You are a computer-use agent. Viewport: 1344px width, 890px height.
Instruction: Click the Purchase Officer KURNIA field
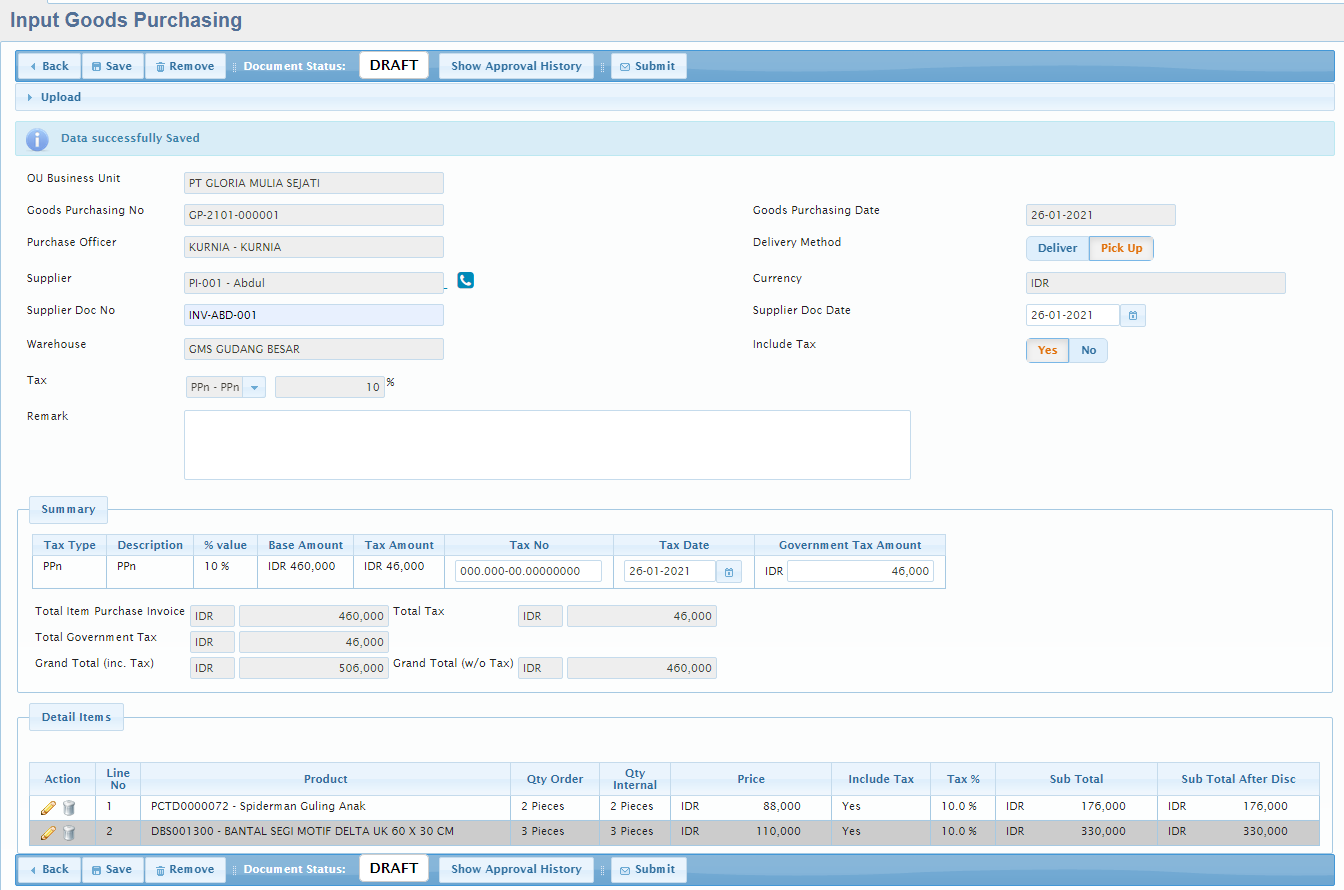(314, 247)
